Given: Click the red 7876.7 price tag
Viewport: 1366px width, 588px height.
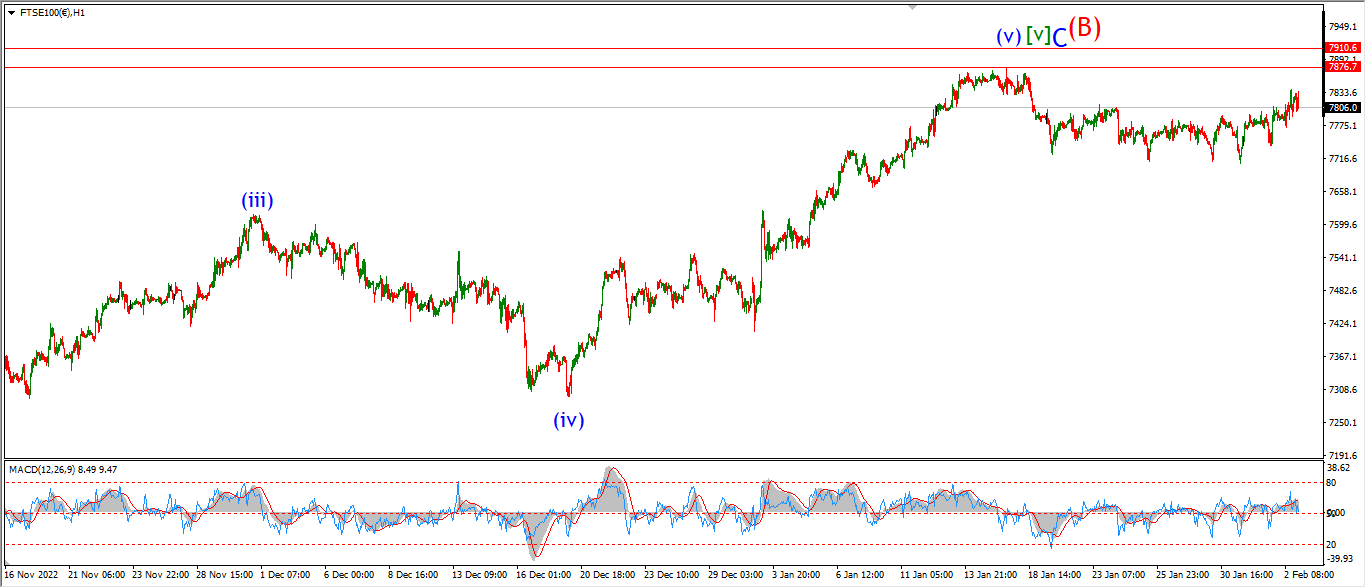Looking at the screenshot, I should pos(1341,66).
